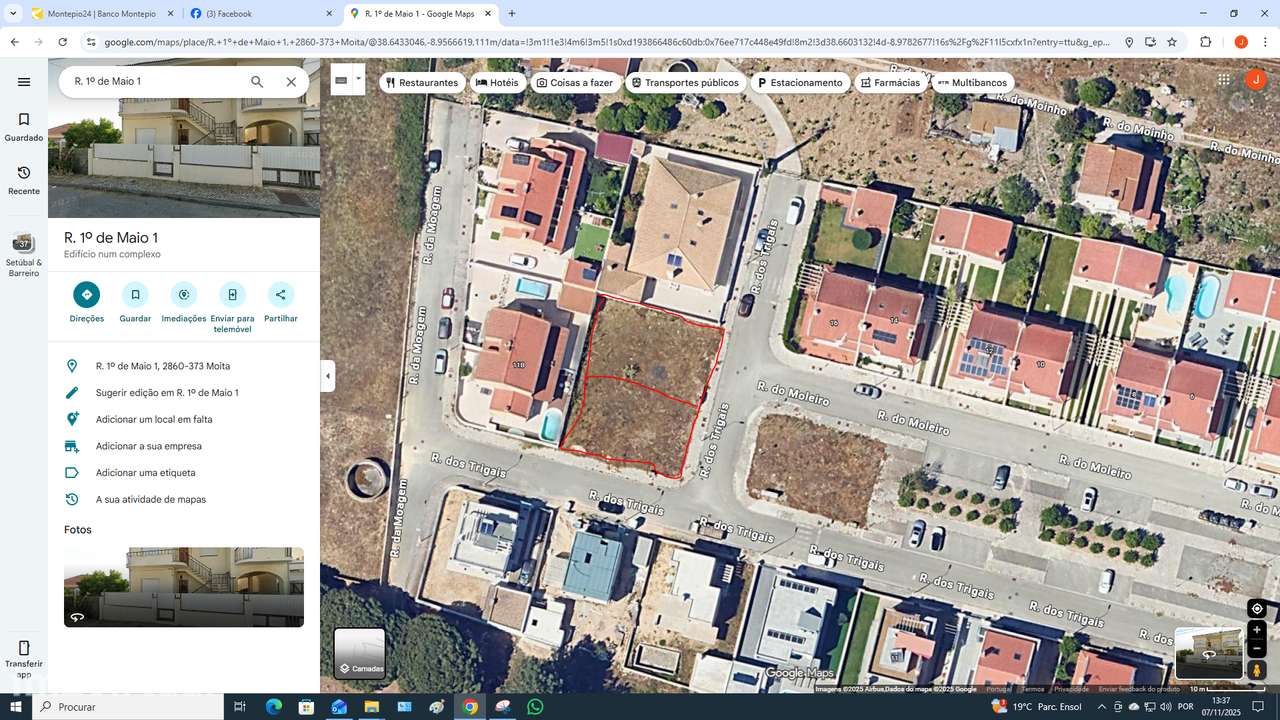Open the Fotos thumbnail image
The image size is (1280, 720).
pos(184,587)
